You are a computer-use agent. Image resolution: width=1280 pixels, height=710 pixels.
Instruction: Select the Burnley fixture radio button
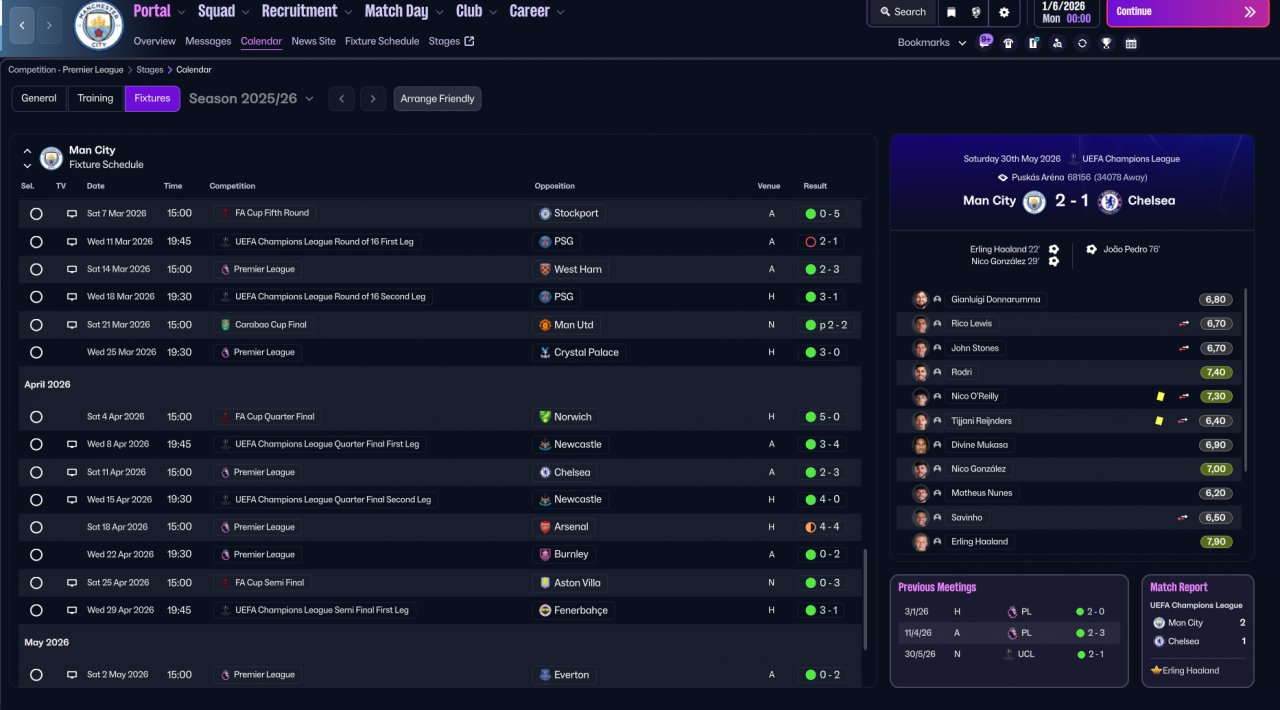click(36, 554)
